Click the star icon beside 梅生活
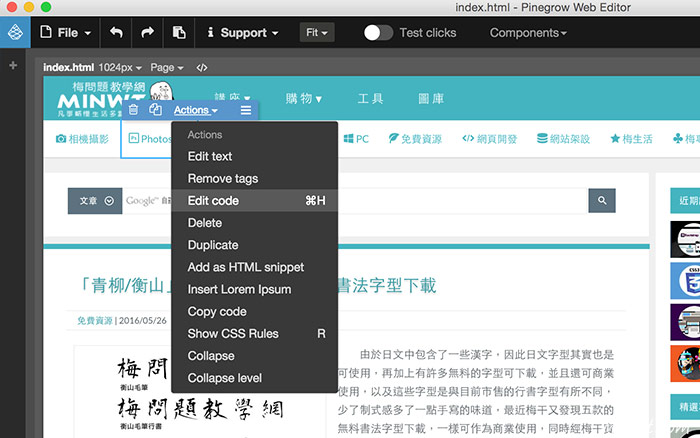Screen dimensions: 700x438 coord(615,138)
